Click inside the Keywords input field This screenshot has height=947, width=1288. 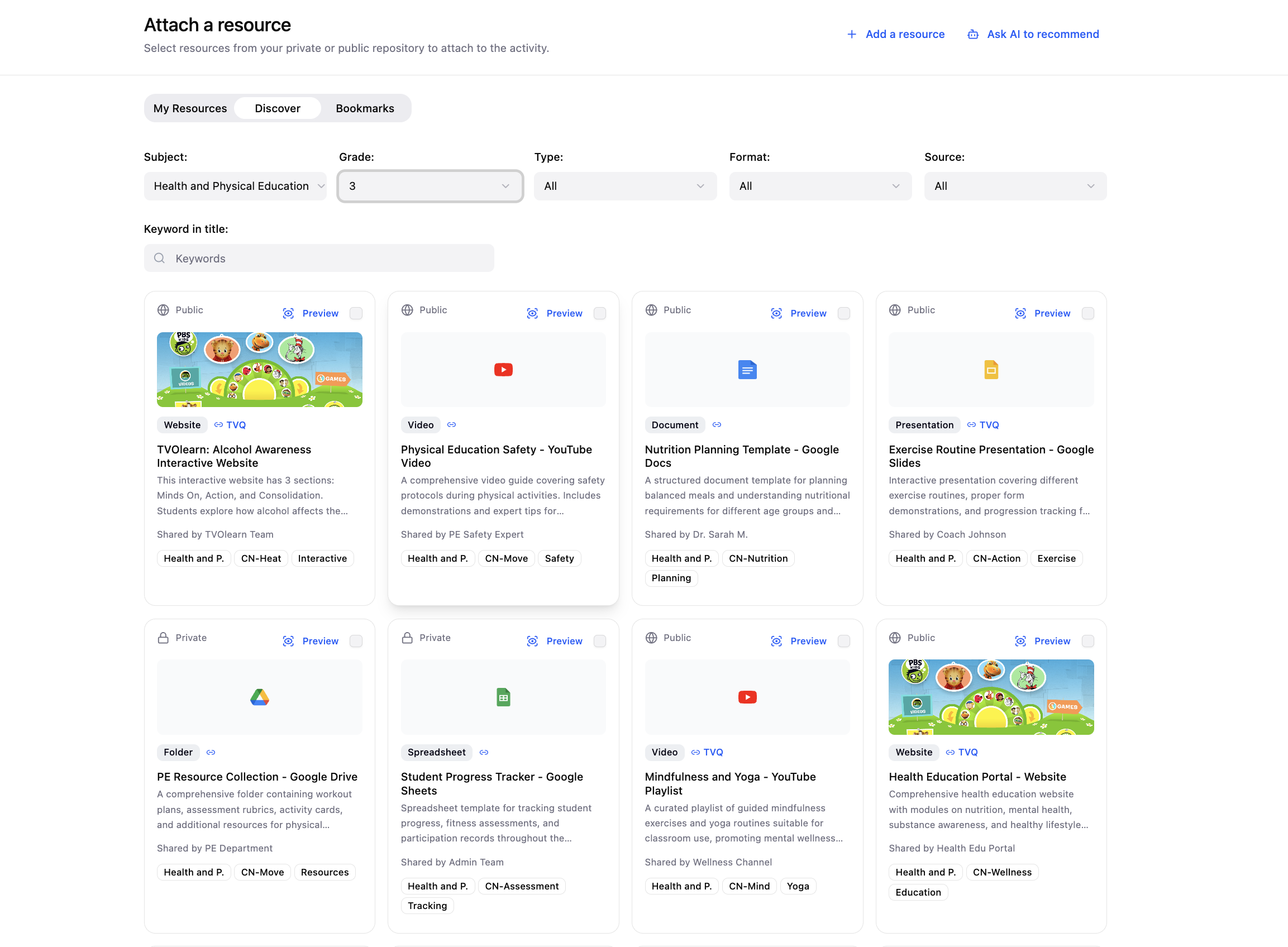(x=319, y=258)
